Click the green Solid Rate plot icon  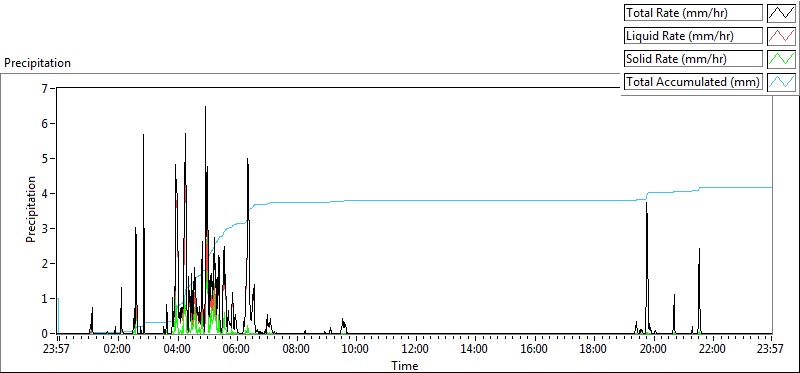[781, 59]
